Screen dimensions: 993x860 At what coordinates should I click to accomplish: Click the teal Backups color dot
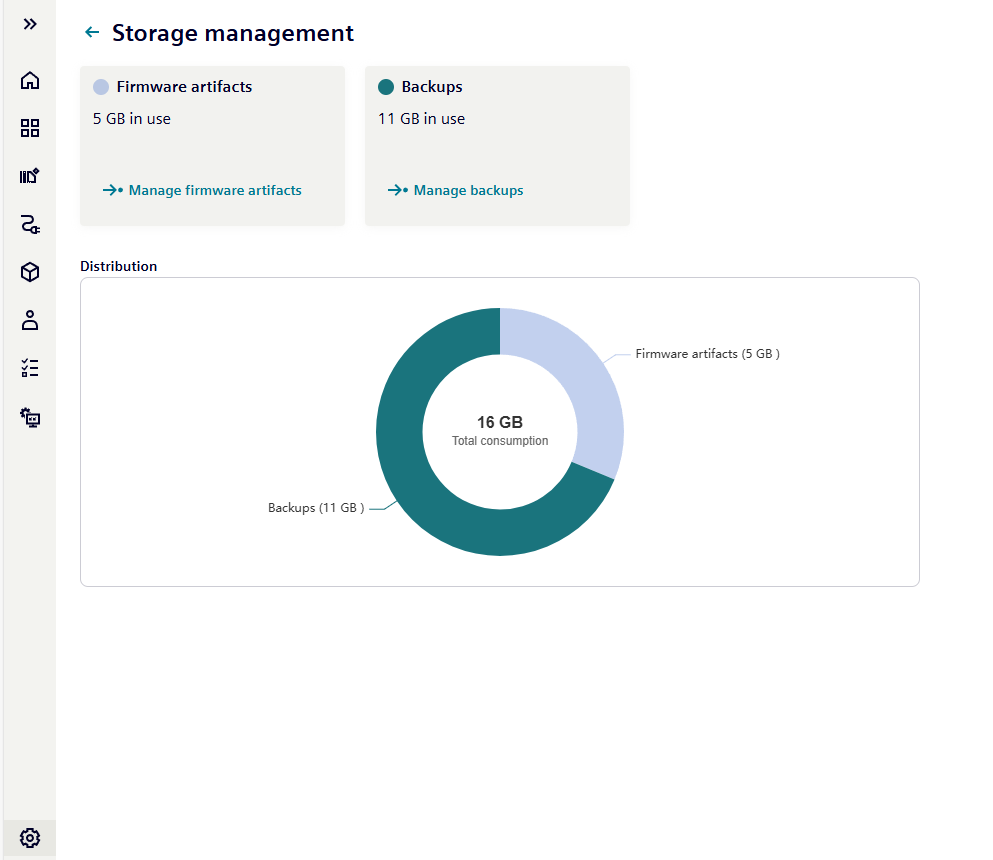click(386, 87)
